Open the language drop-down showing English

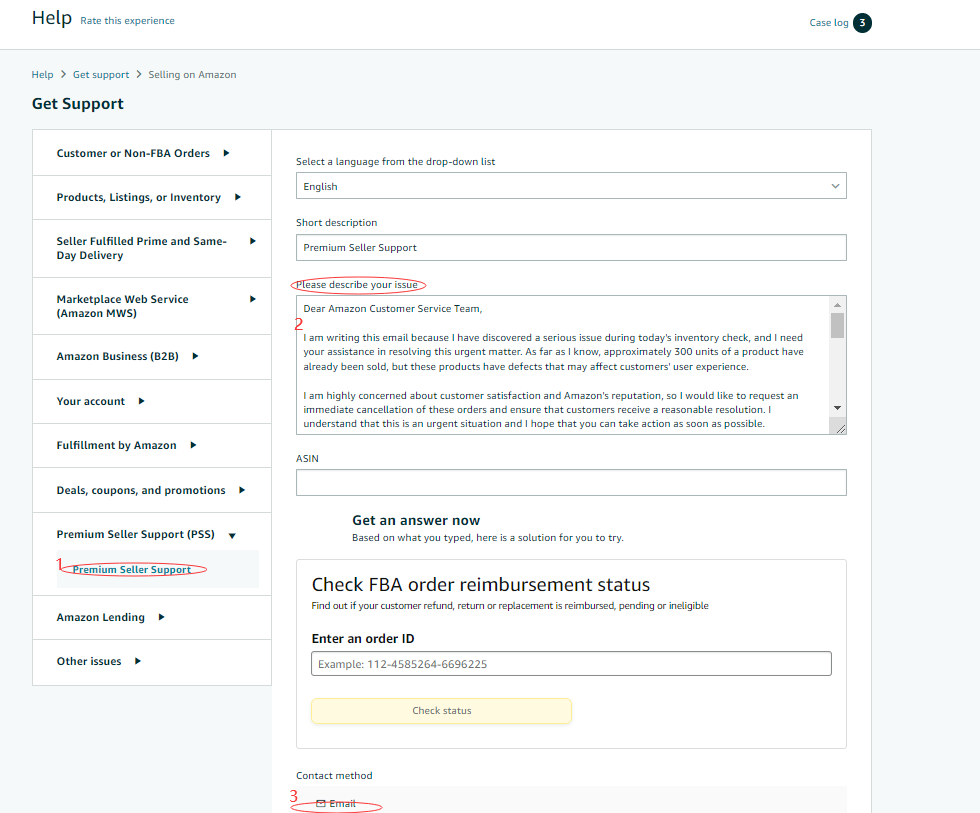tap(571, 186)
